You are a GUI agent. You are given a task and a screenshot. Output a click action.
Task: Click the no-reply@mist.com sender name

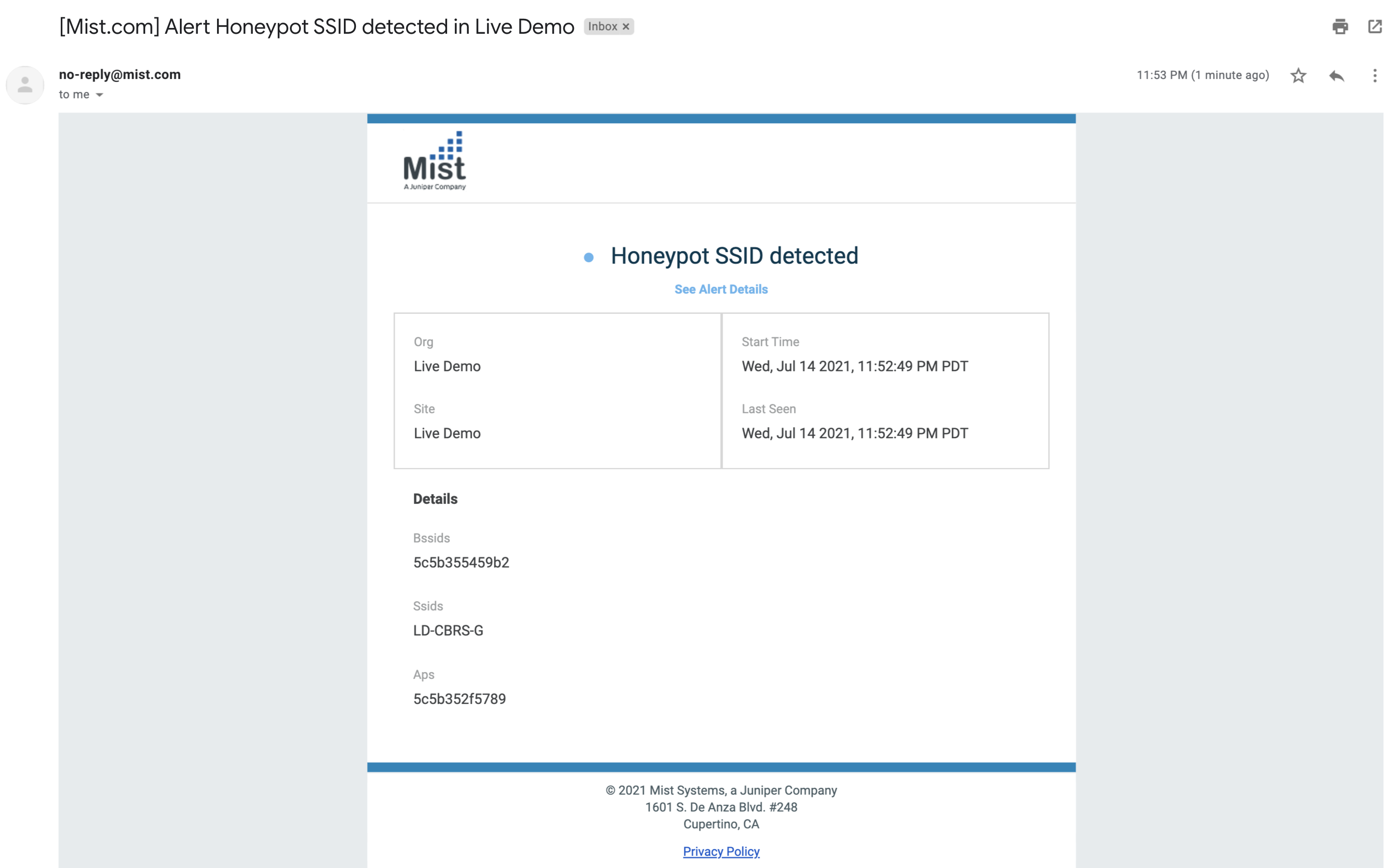click(120, 75)
